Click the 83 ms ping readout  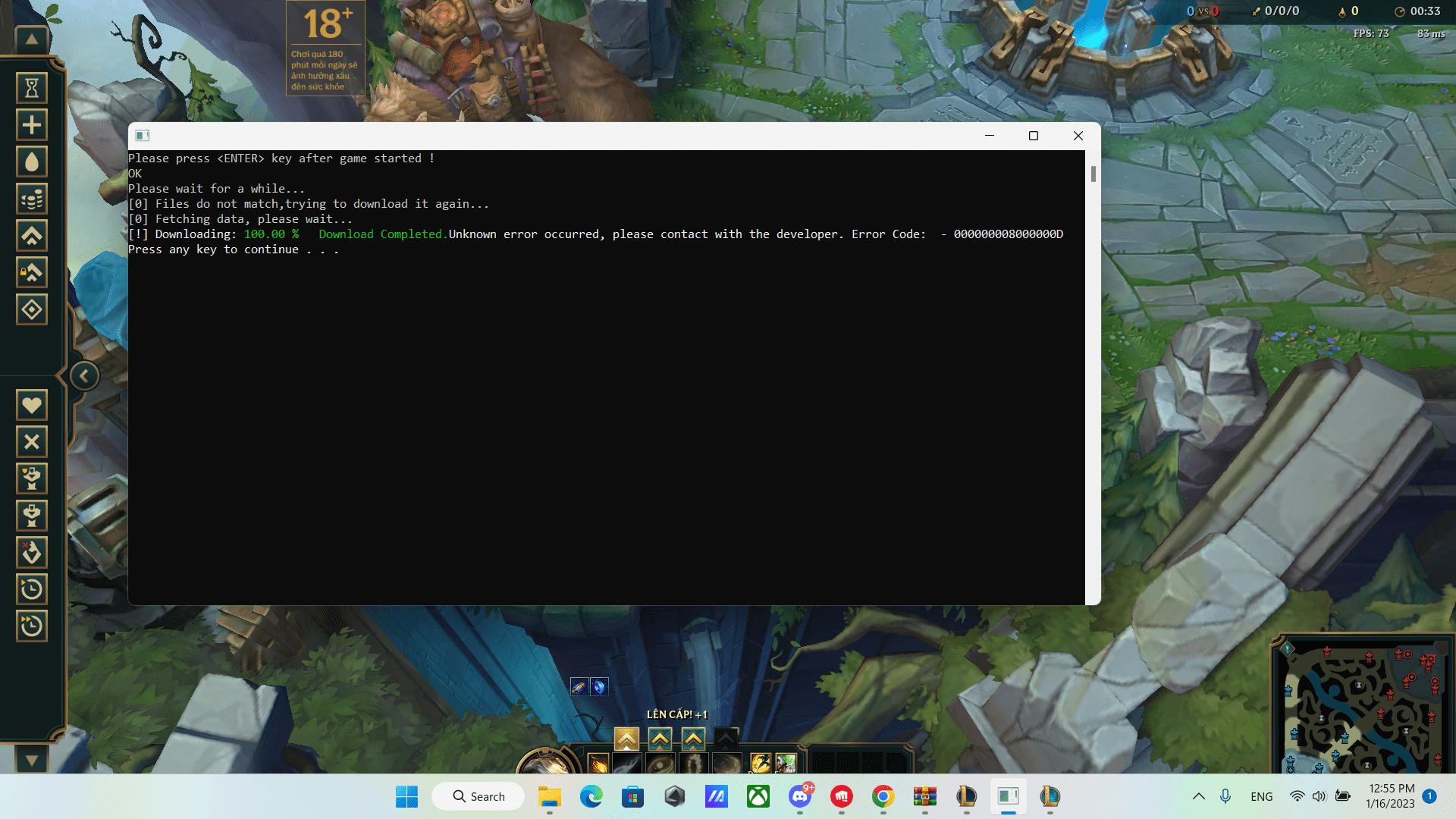point(1431,33)
